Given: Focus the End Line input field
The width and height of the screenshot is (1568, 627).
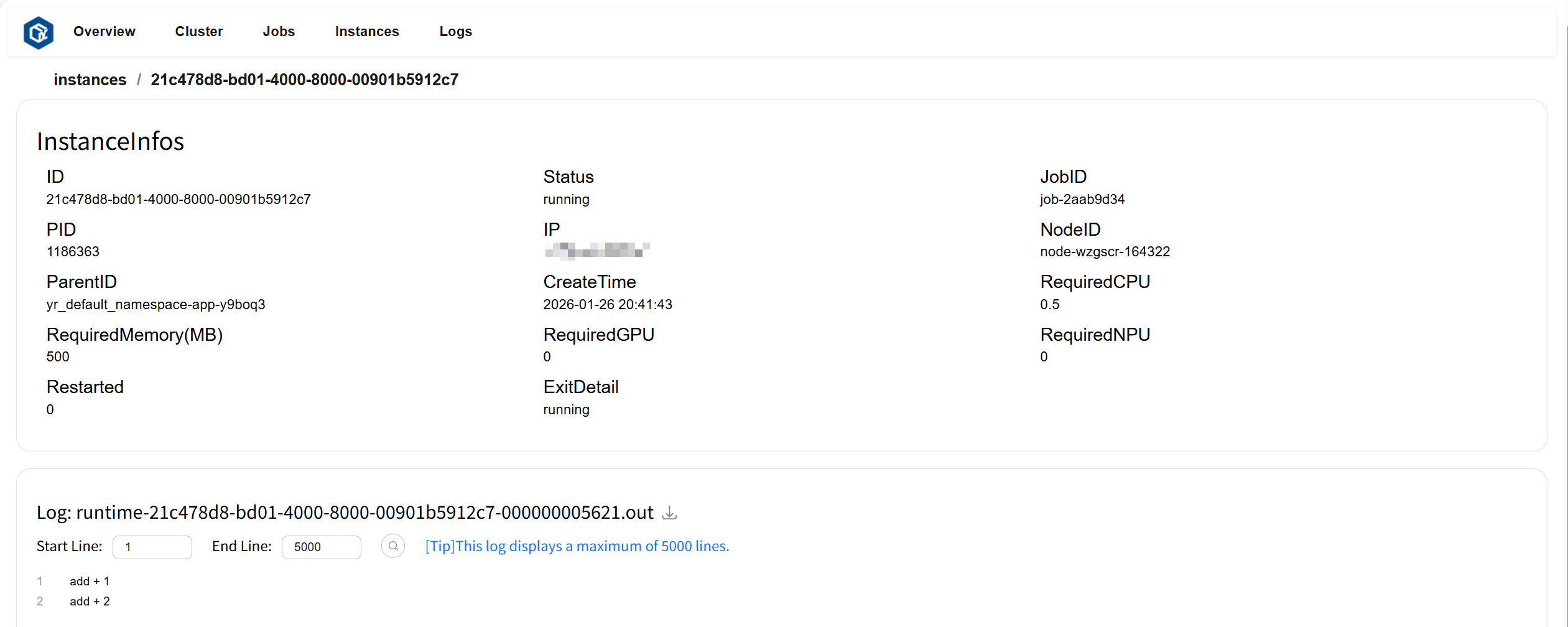Looking at the screenshot, I should [x=321, y=547].
